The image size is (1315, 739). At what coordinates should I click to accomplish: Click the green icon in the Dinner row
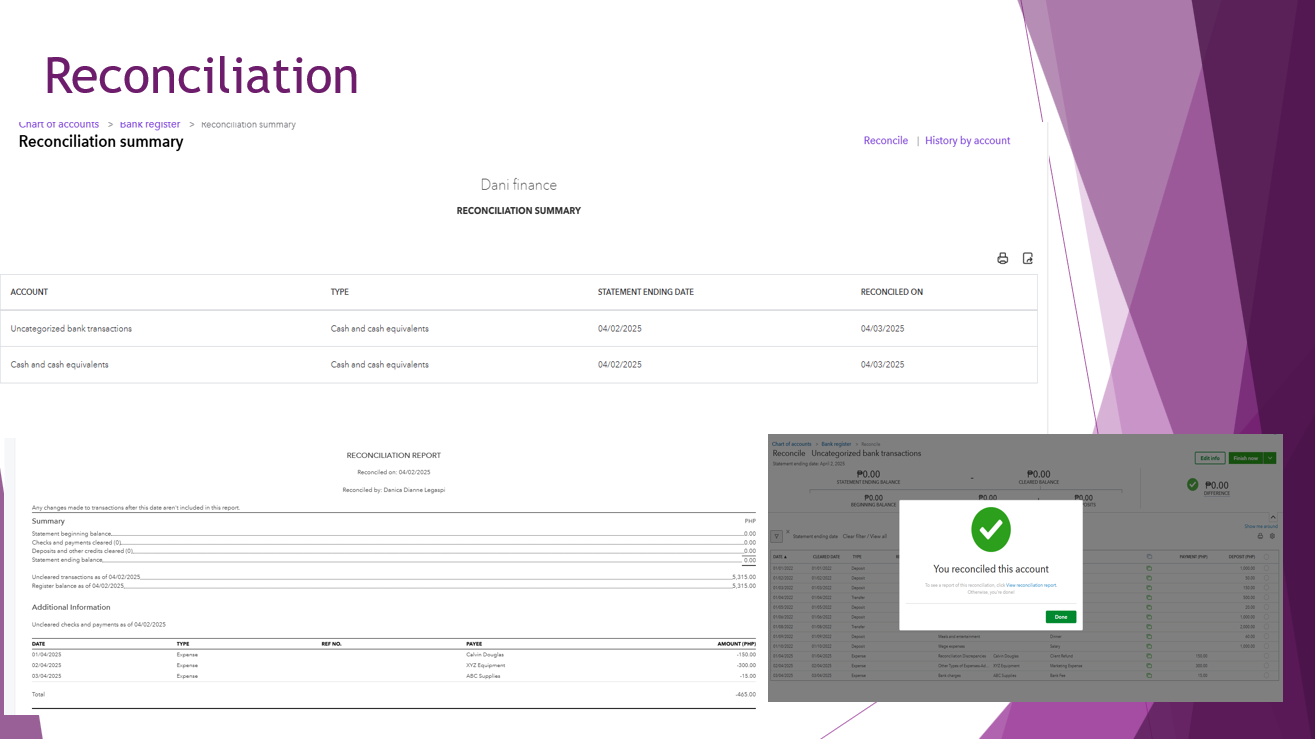(1149, 636)
